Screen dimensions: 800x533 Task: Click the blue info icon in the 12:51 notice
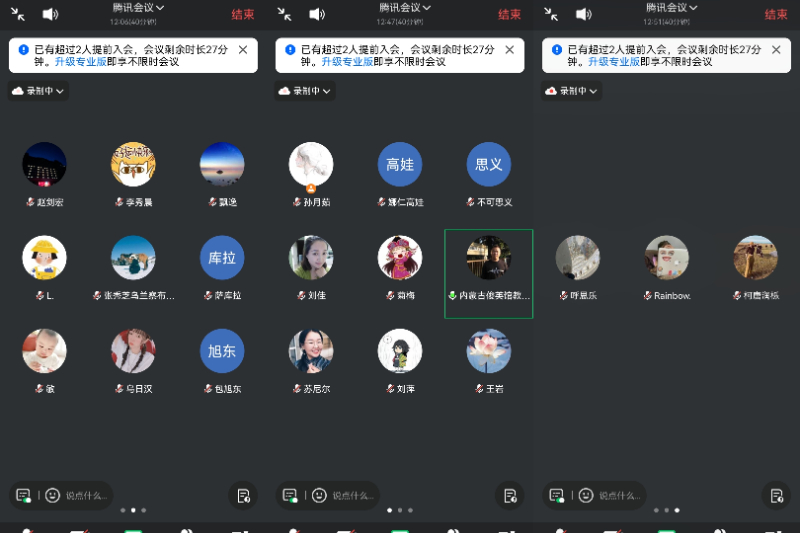click(x=557, y=49)
